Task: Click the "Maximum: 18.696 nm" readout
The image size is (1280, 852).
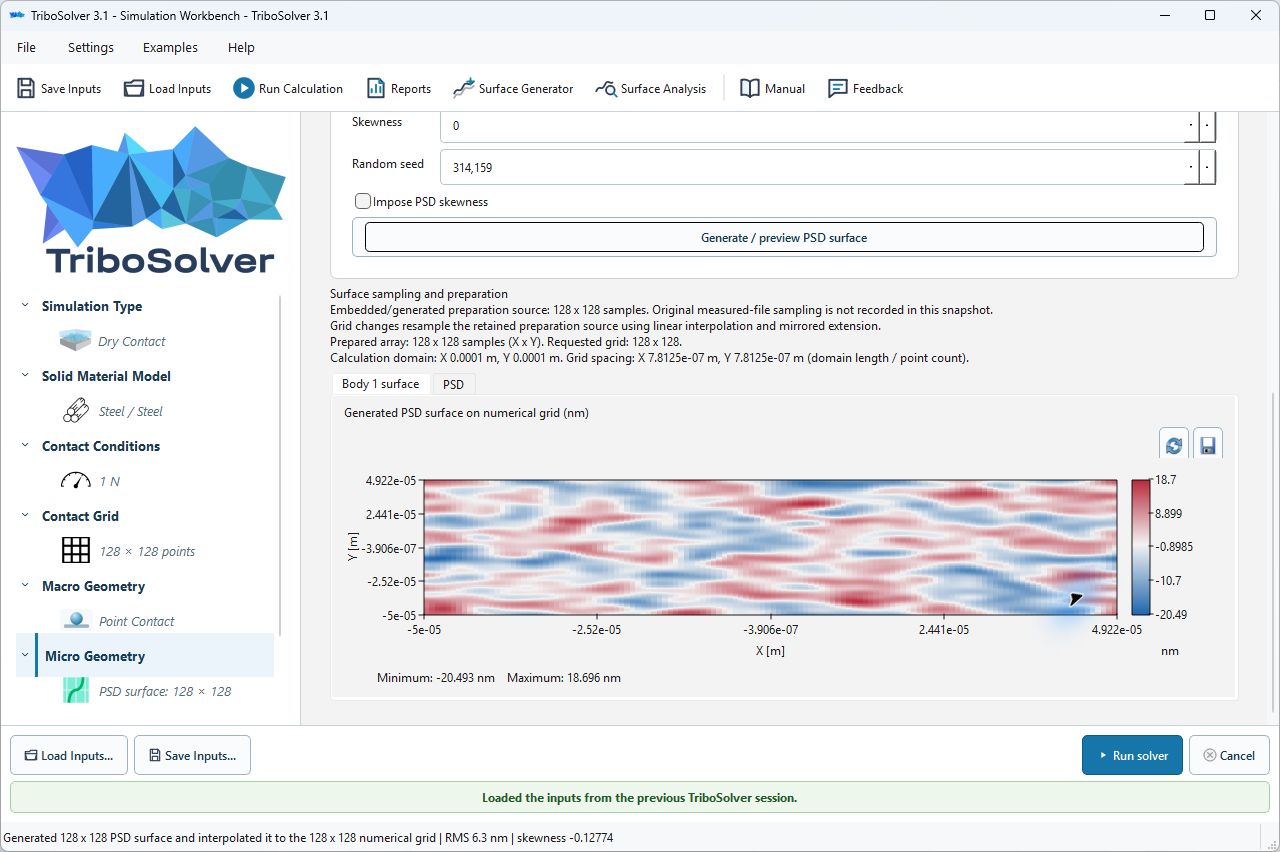Action: tap(564, 678)
